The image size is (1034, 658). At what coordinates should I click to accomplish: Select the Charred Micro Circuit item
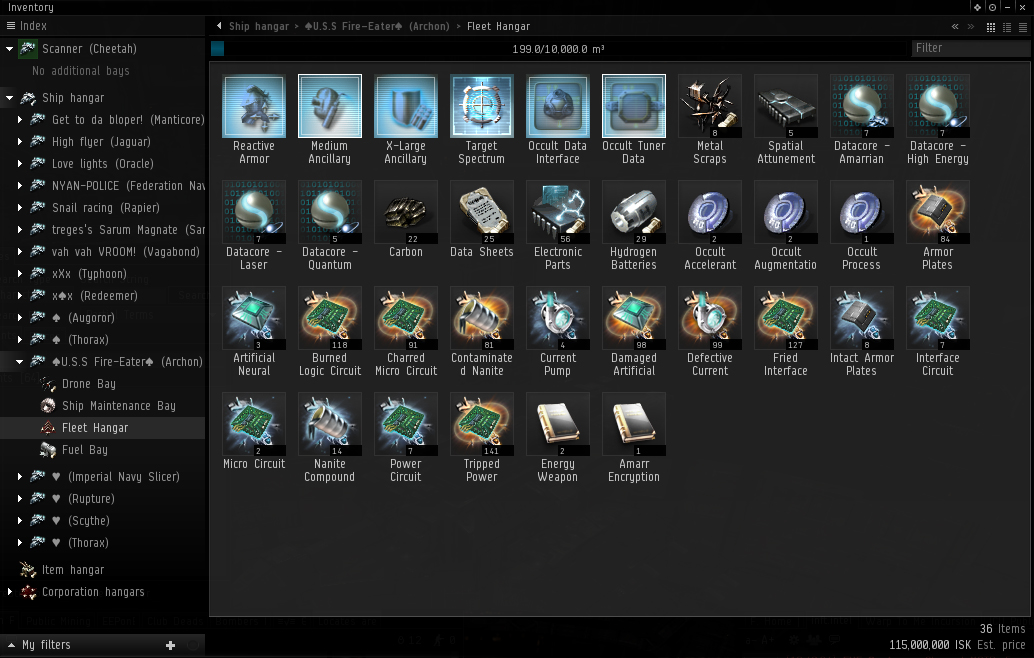click(x=406, y=318)
